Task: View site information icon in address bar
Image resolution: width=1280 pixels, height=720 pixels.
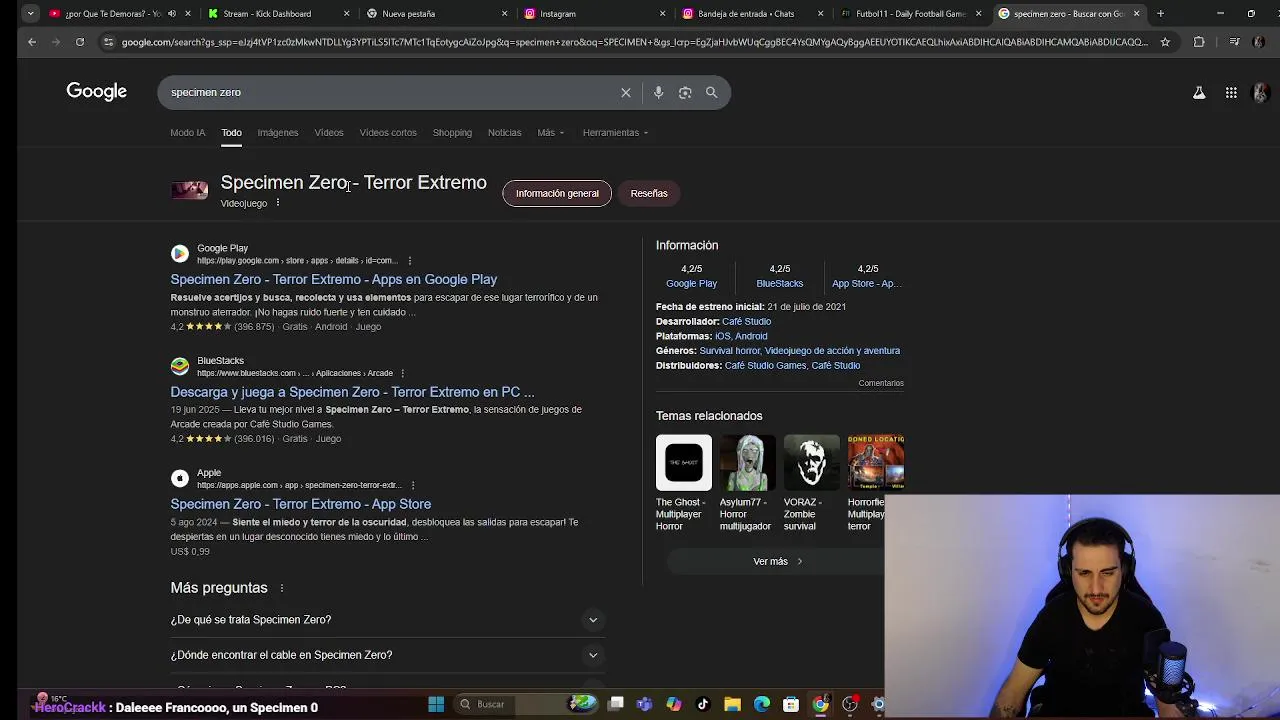Action: (108, 42)
